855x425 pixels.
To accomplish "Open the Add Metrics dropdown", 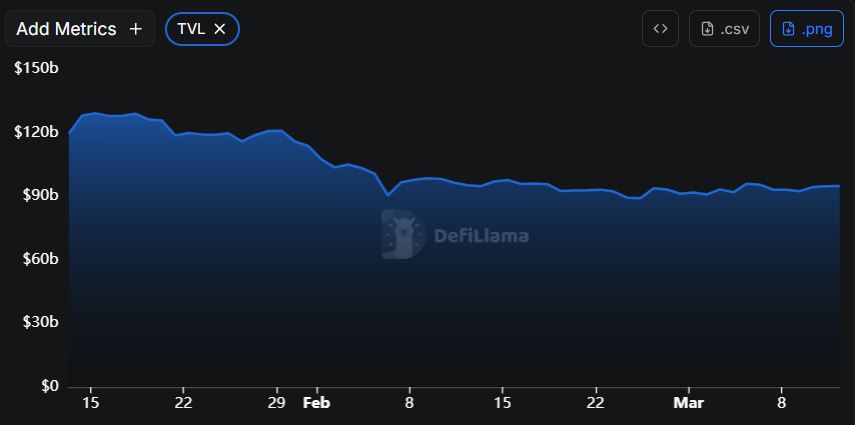I will [67, 29].
